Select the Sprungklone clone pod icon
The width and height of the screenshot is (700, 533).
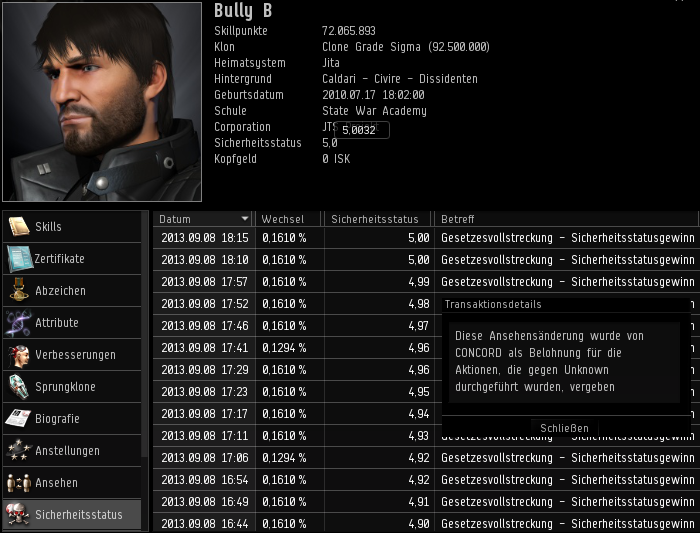pyautogui.click(x=19, y=387)
